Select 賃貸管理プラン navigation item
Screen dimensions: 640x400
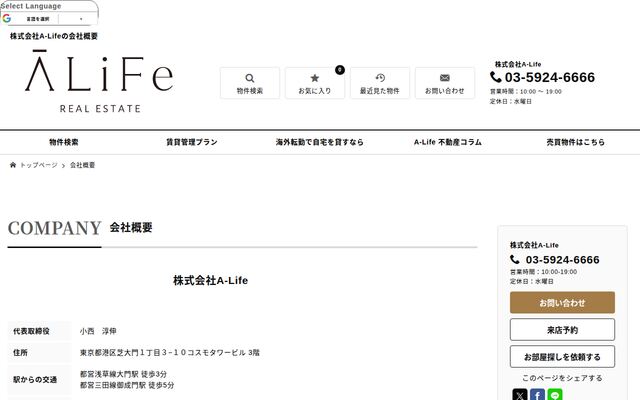point(192,142)
